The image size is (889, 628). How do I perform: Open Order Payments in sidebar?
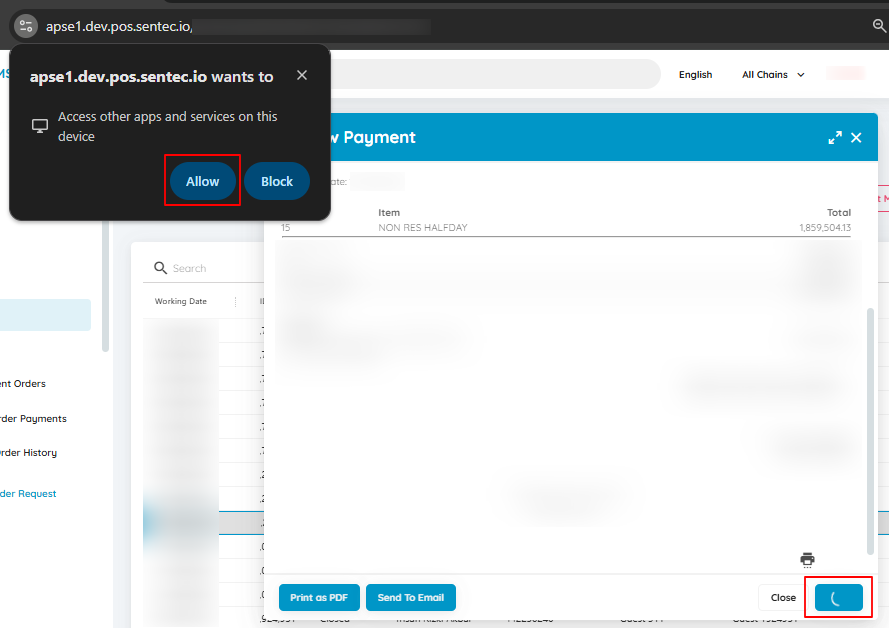click(33, 419)
